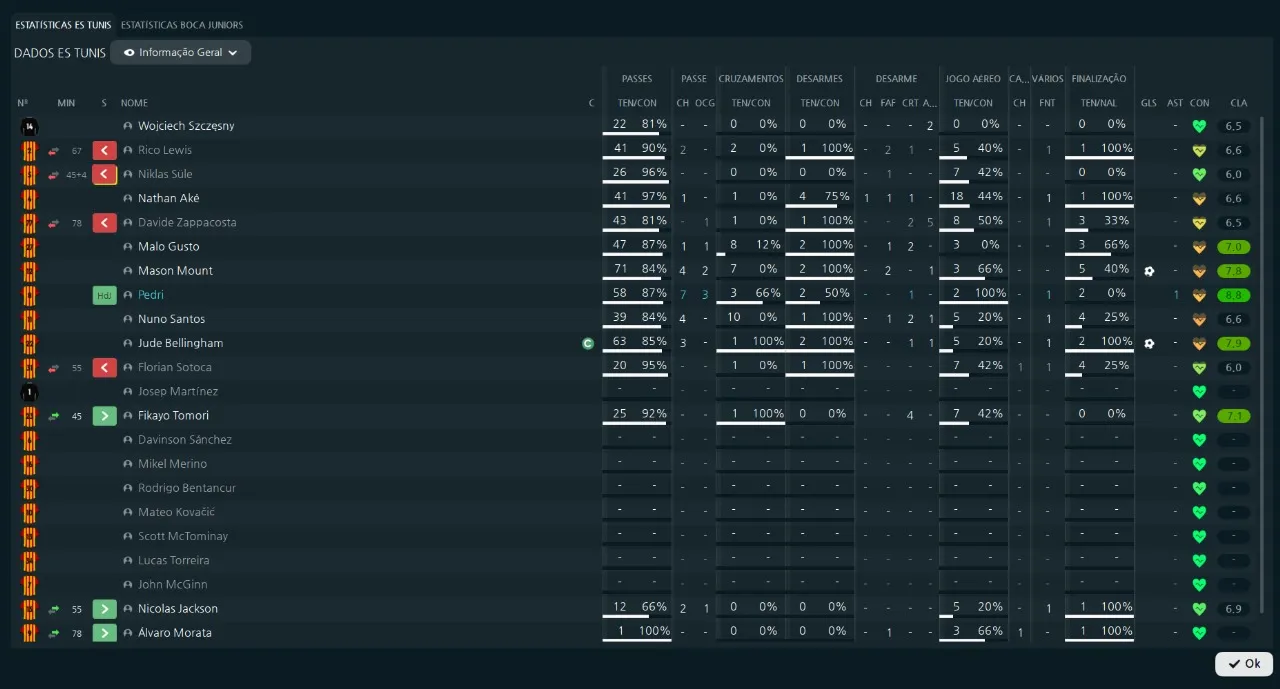Sort by the MIN column header
The image size is (1280, 689).
66,103
